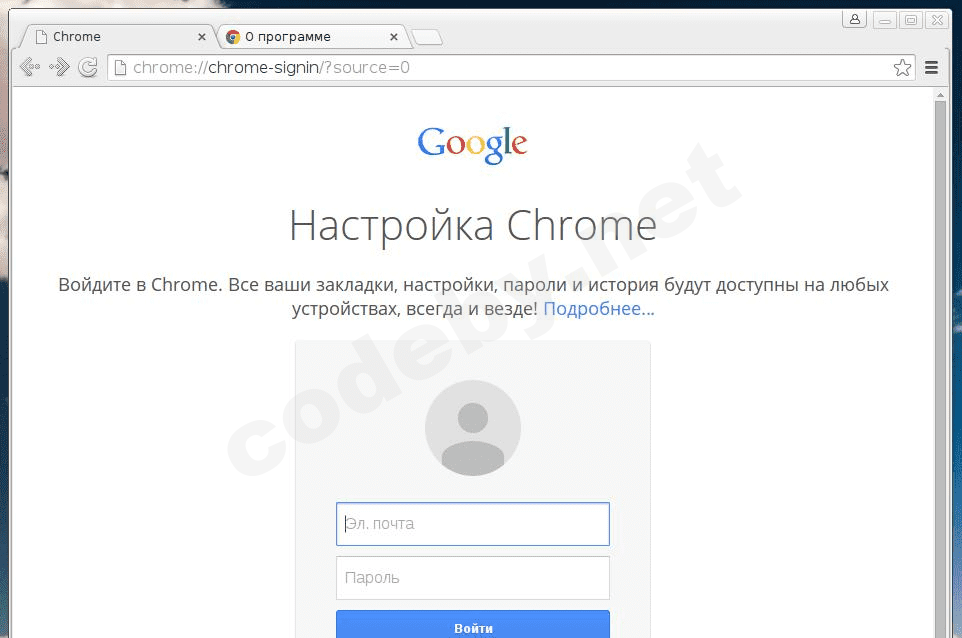Click the scrollbar up arrow
Viewport: 962px width, 638px height.
tap(940, 95)
